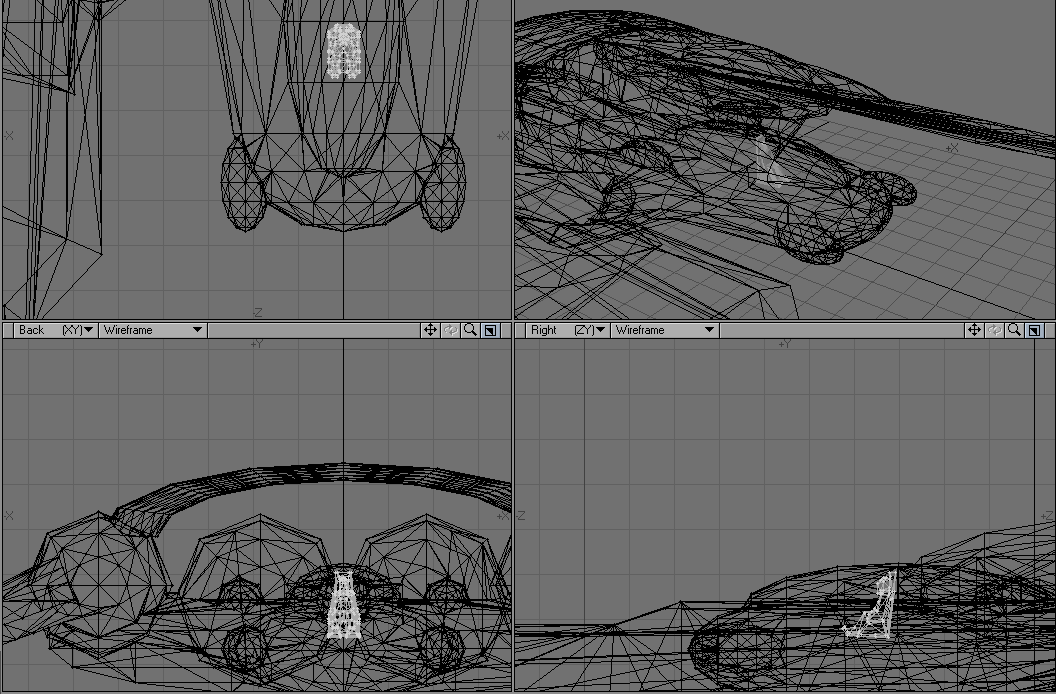Click the left oval wheel mesh in top-left viewport

(242, 185)
